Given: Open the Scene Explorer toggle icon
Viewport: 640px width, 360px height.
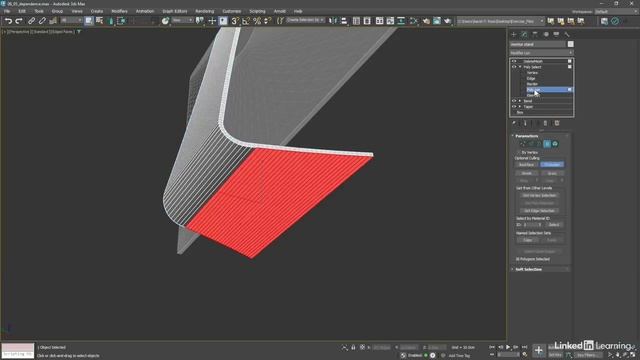Looking at the screenshot, I should point(356,21).
